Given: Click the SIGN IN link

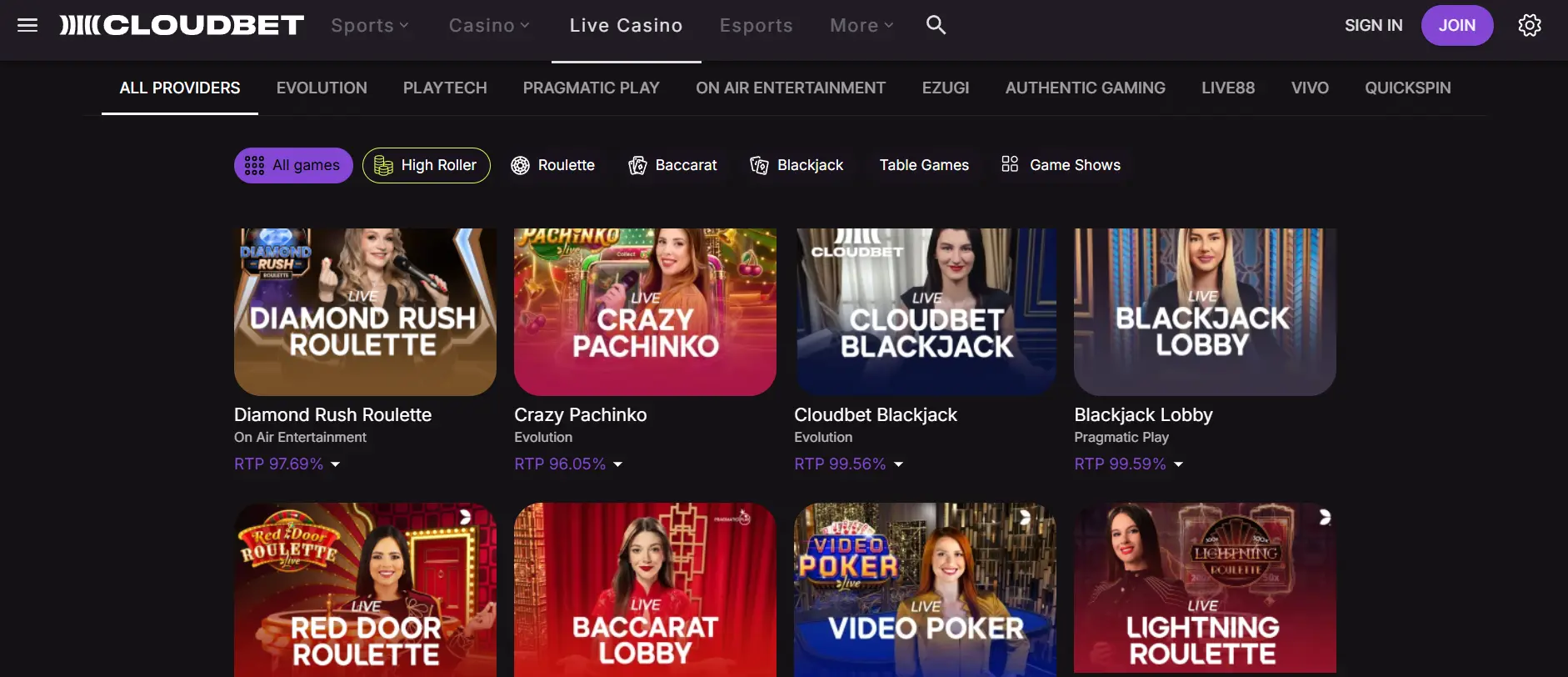Looking at the screenshot, I should pos(1373,25).
